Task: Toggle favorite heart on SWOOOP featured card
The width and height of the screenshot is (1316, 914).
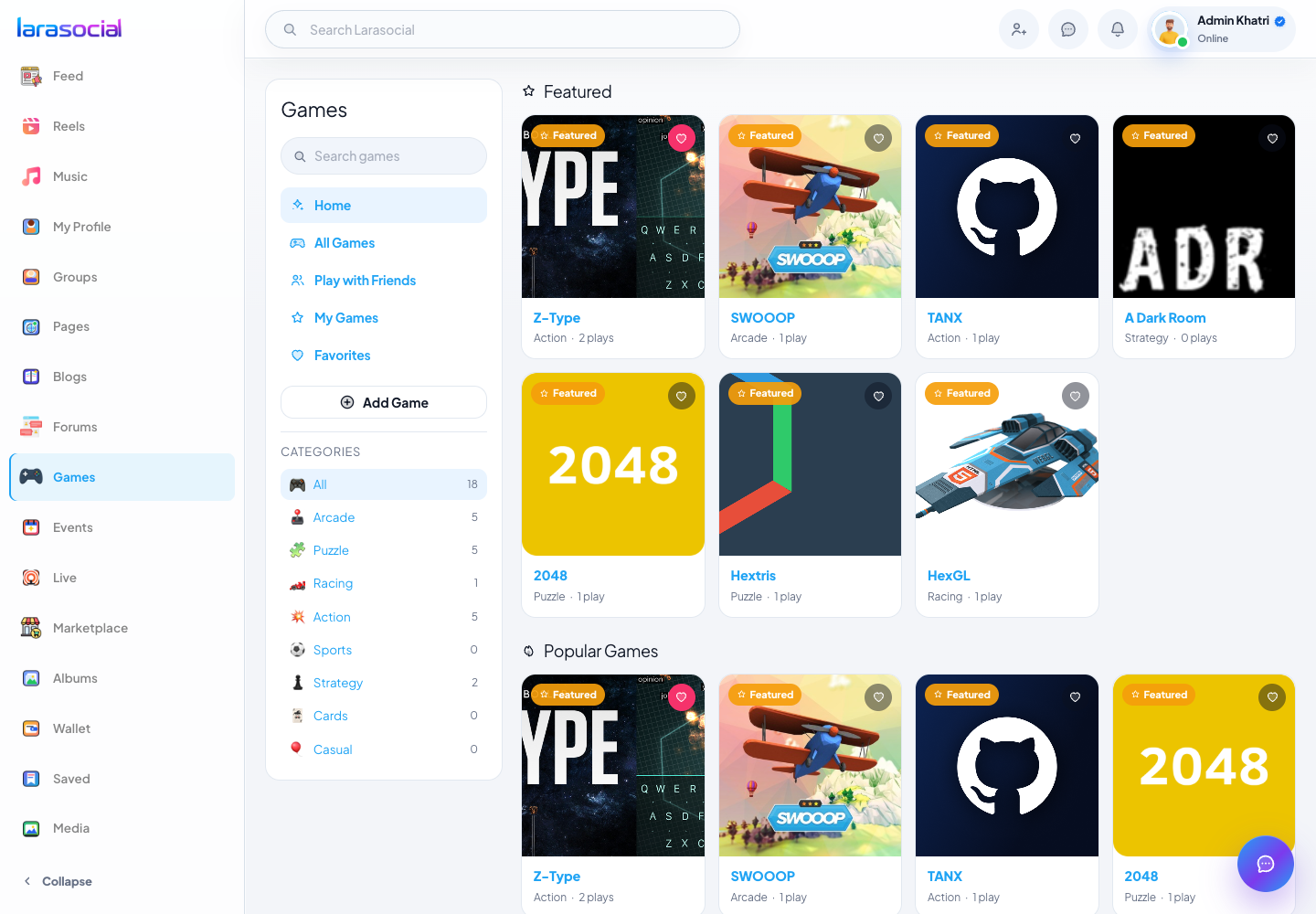Action: point(878,138)
